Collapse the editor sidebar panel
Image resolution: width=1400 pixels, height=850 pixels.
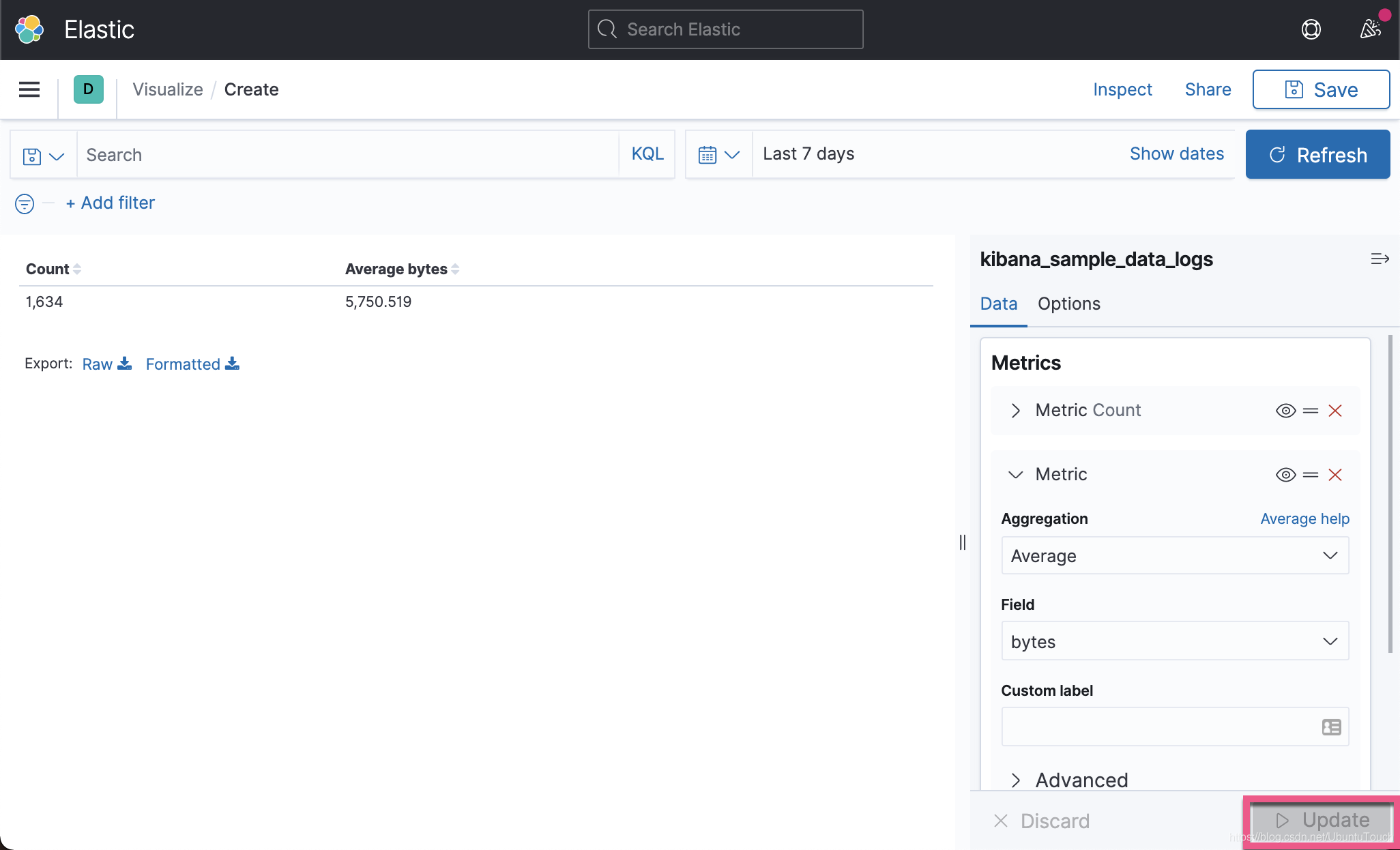(x=1380, y=259)
